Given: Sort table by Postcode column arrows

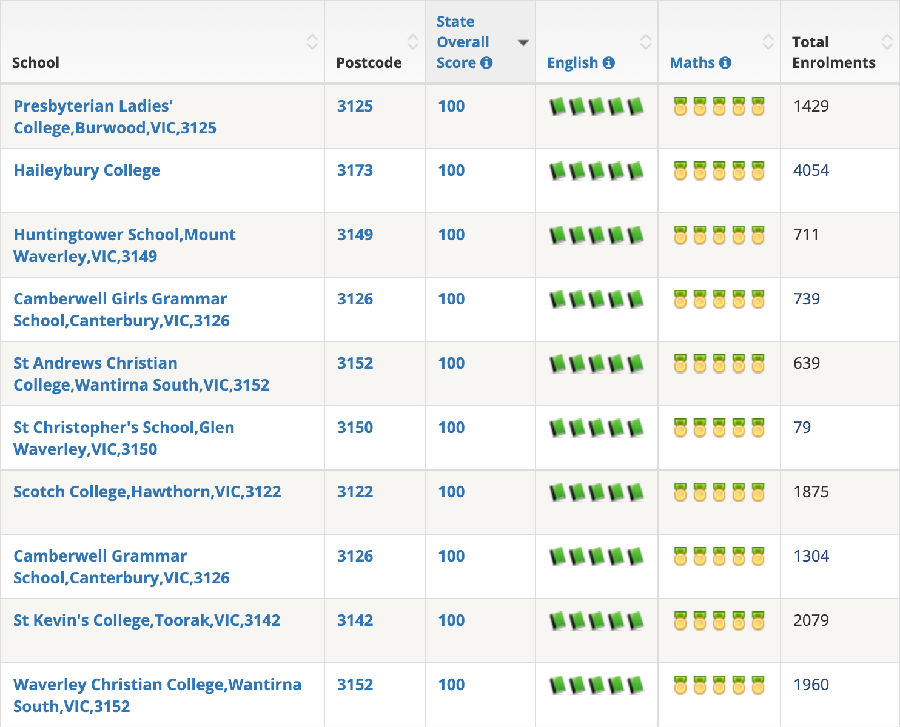Looking at the screenshot, I should click(413, 42).
